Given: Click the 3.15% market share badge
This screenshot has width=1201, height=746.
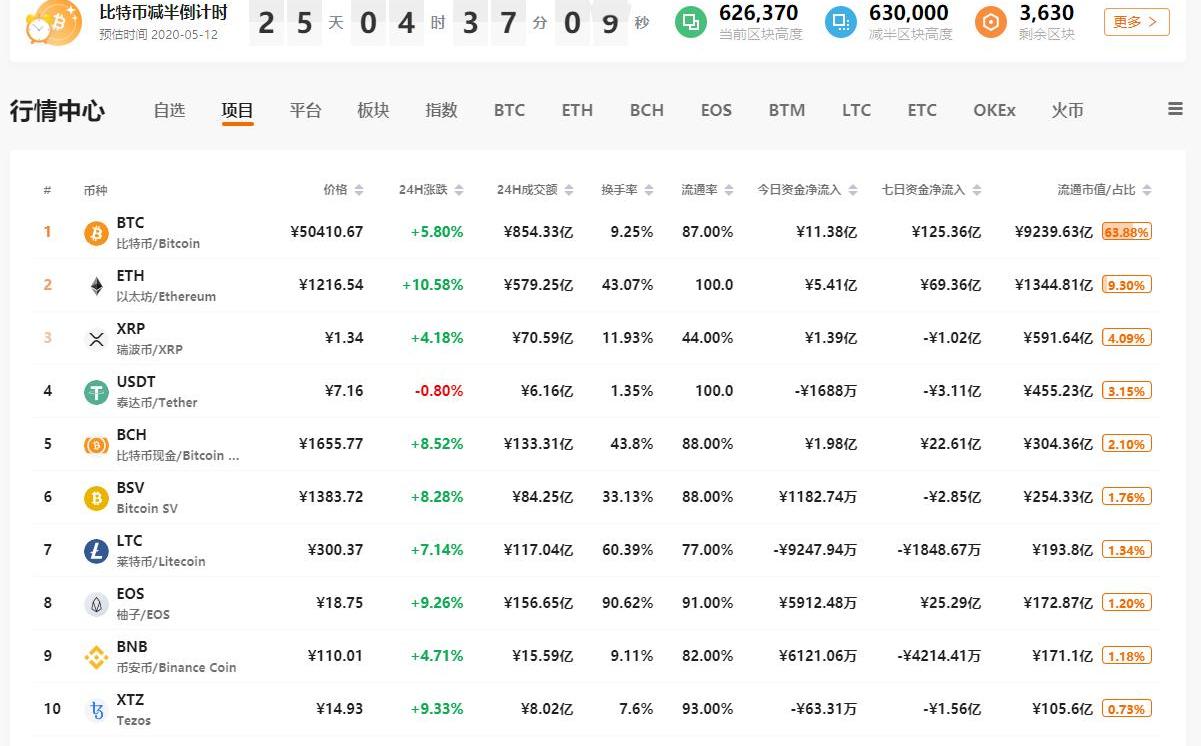Looking at the screenshot, I should point(1127,391).
